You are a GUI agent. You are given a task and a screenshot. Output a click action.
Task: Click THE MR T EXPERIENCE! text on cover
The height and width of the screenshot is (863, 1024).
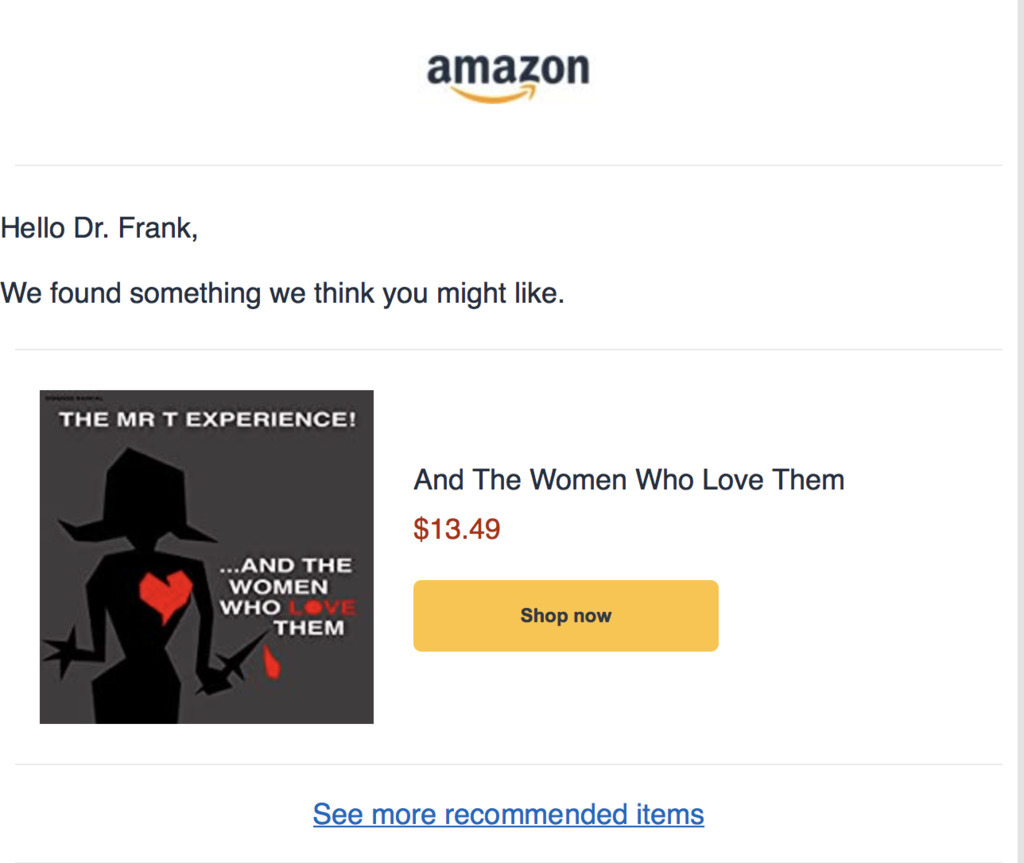coord(207,419)
